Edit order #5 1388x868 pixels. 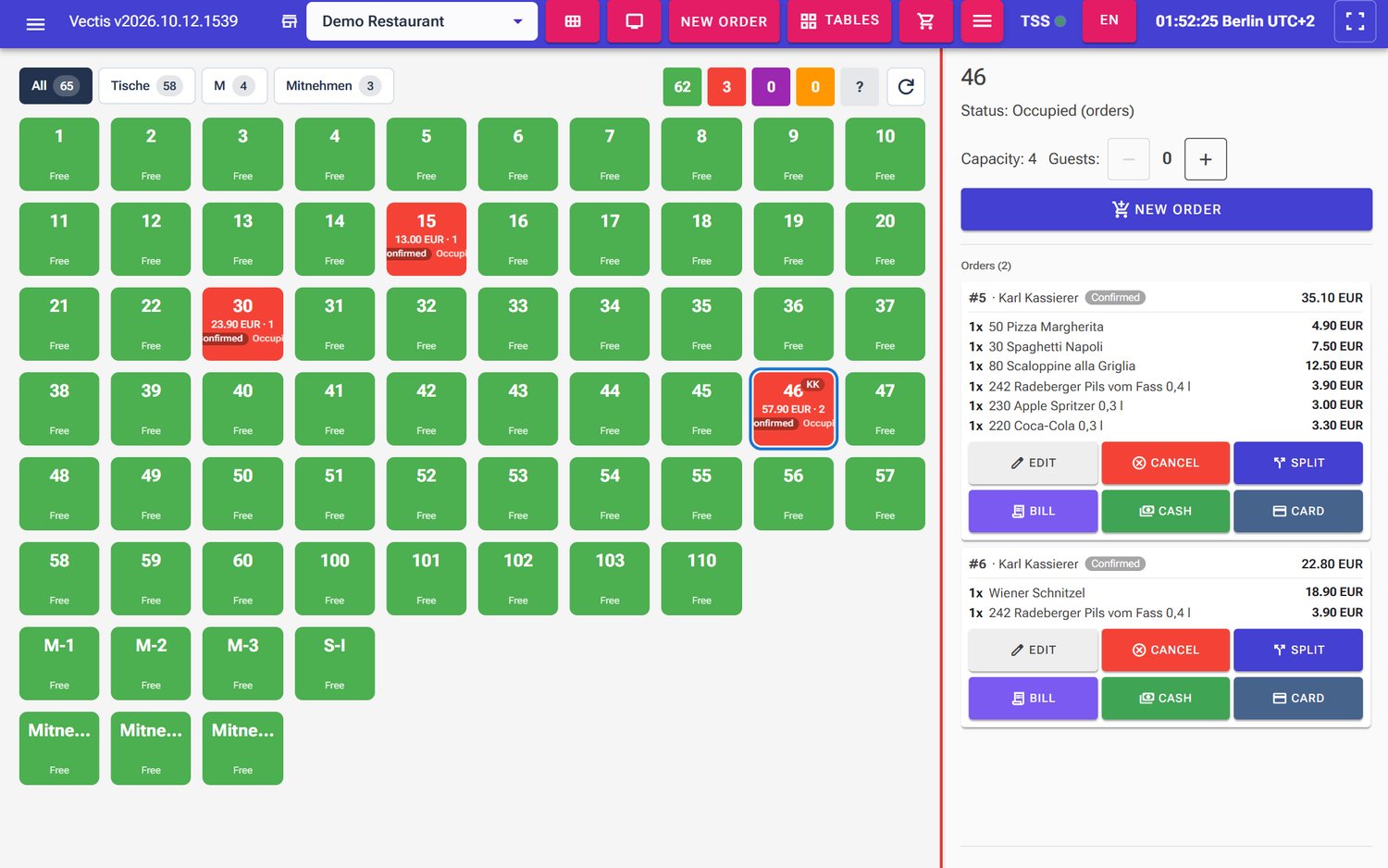pyautogui.click(x=1033, y=463)
